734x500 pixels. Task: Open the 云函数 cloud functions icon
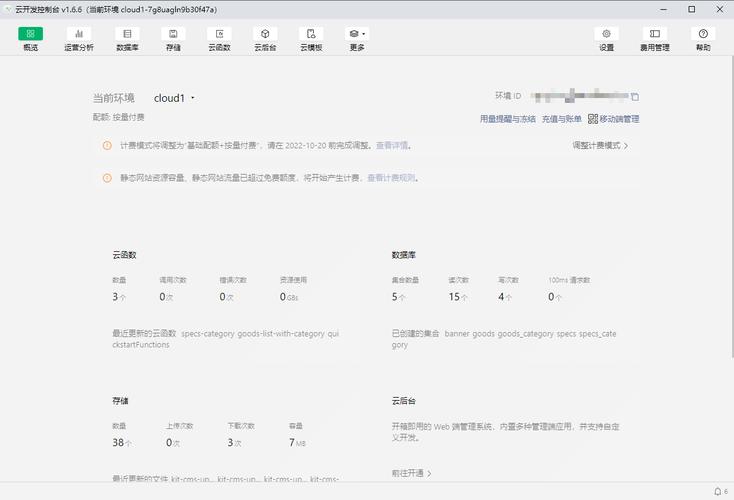pos(219,34)
